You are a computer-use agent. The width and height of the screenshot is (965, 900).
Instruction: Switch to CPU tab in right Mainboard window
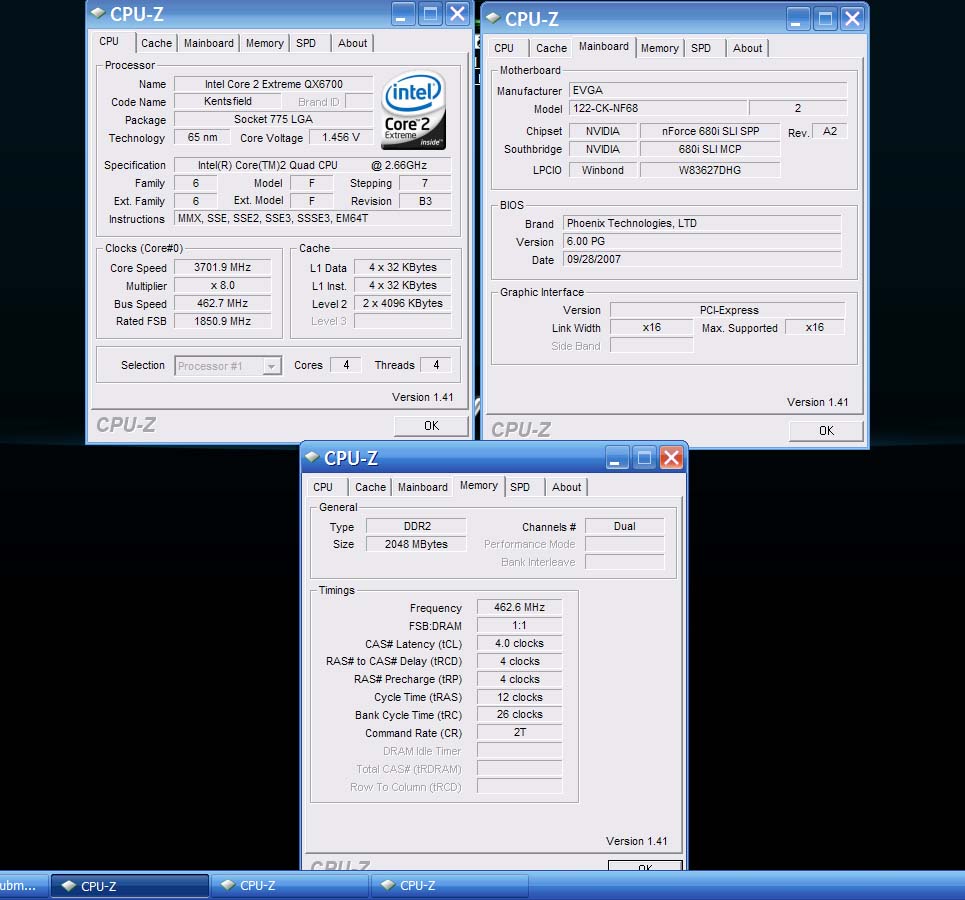504,48
